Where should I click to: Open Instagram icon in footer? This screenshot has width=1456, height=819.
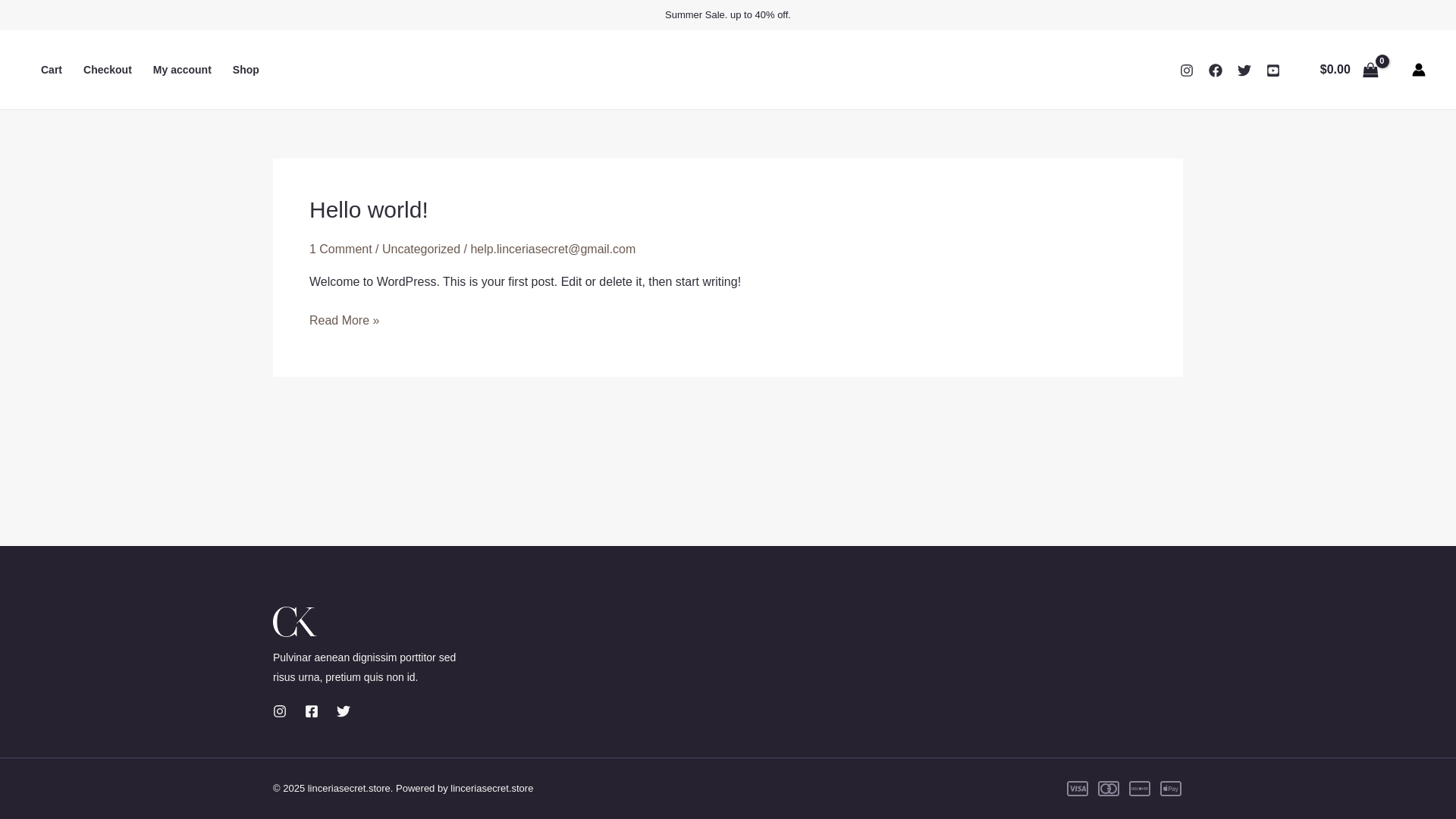click(x=280, y=711)
